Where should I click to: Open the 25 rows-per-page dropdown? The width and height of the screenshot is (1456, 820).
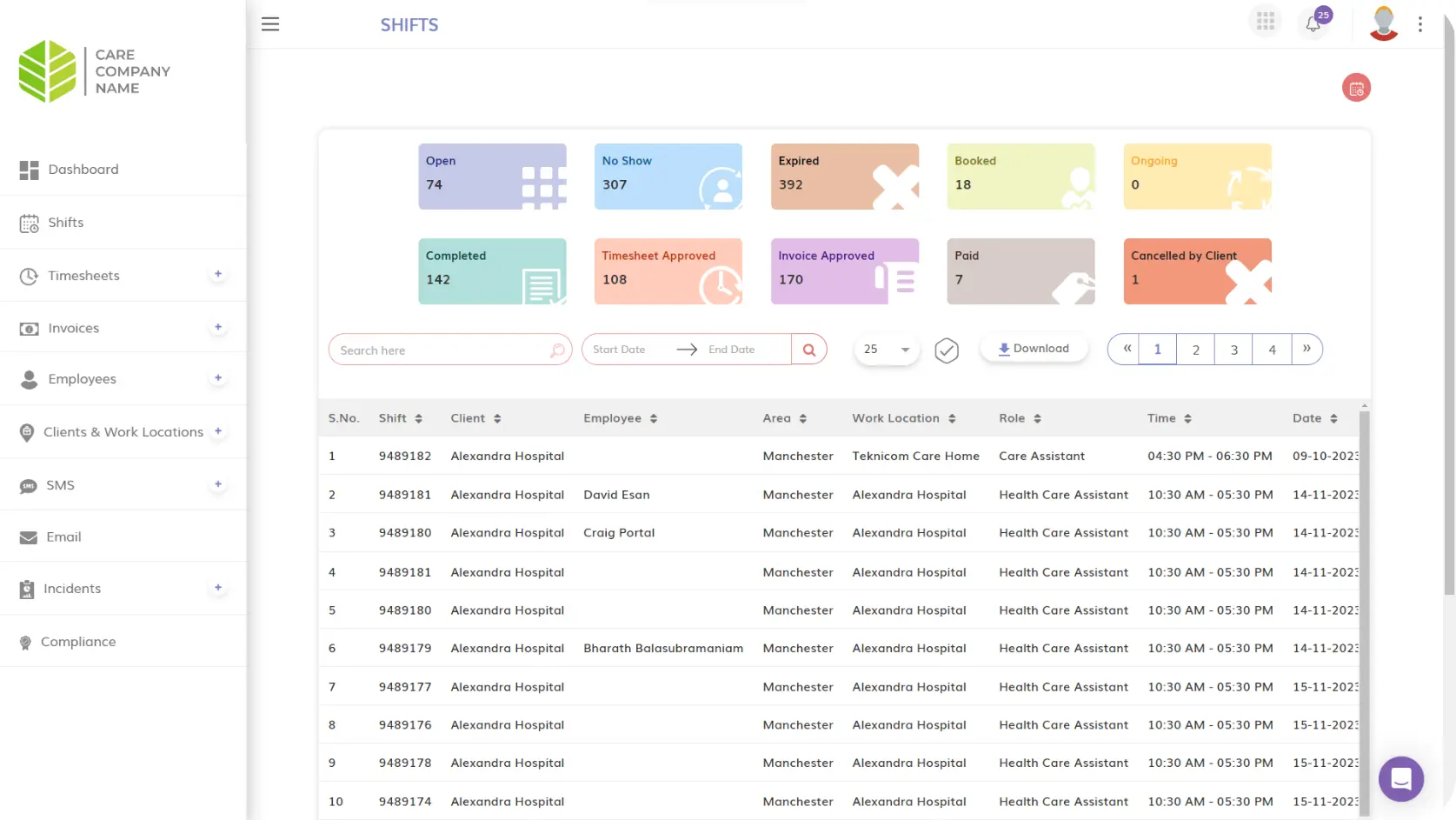tap(887, 350)
